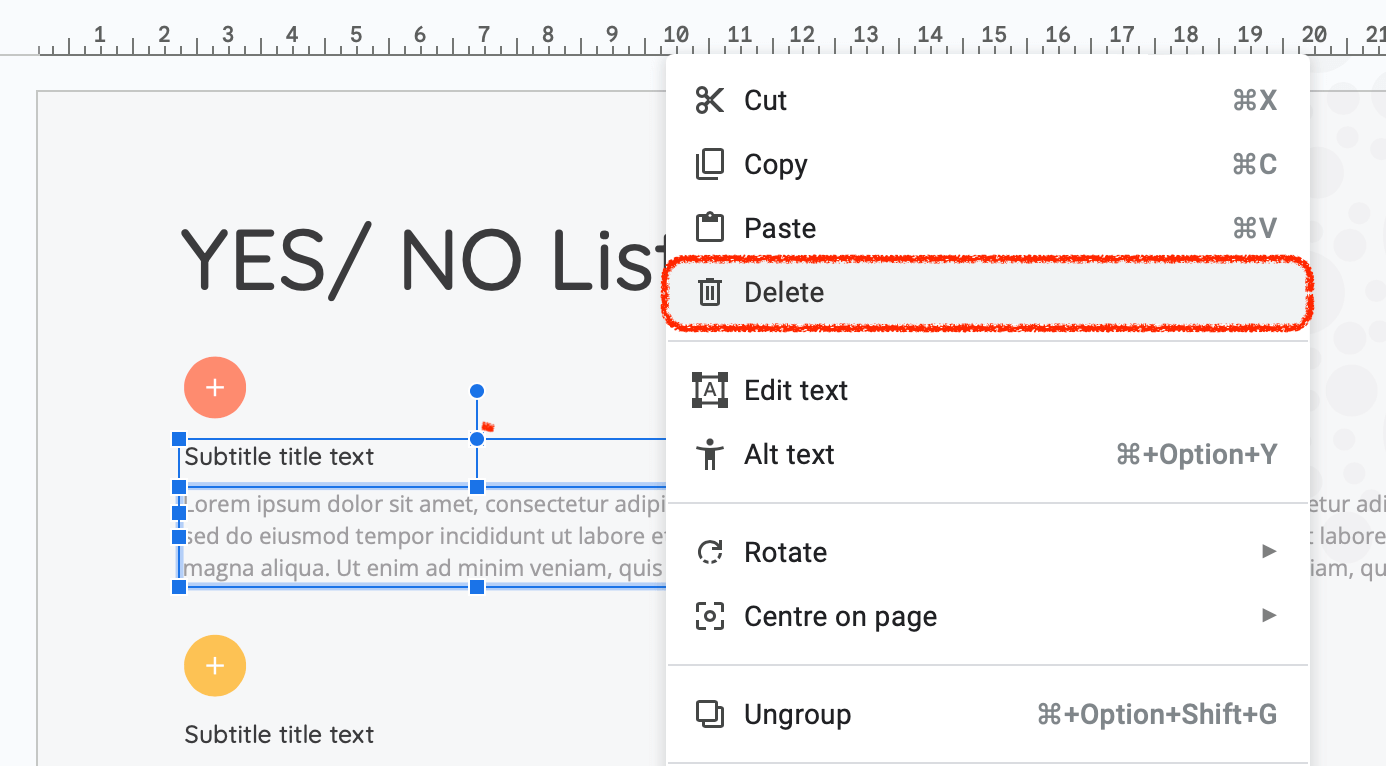
Task: Click the top-left selection resize handle
Action: pos(179,439)
